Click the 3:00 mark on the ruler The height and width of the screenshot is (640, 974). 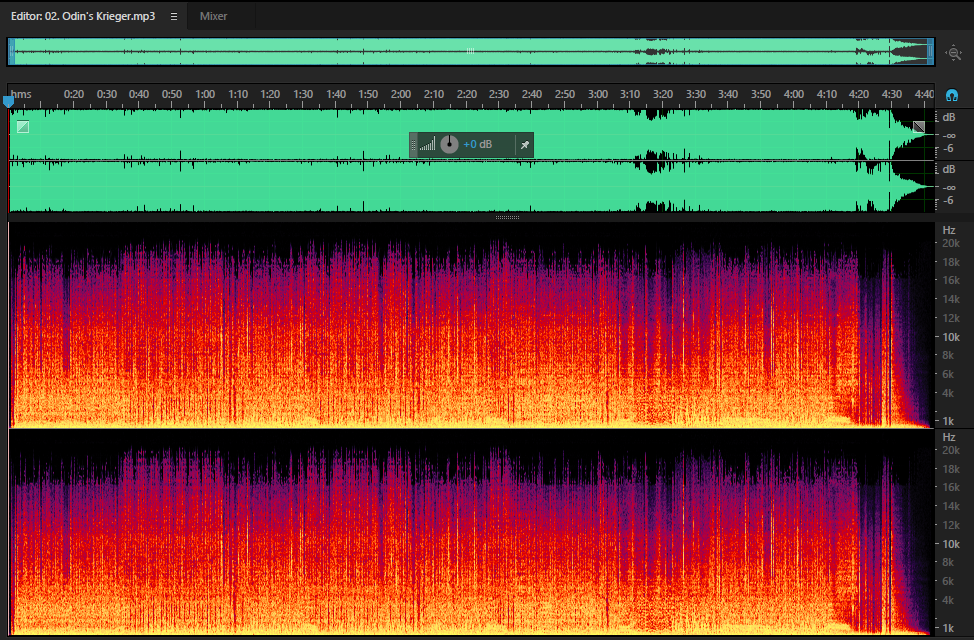[x=598, y=94]
